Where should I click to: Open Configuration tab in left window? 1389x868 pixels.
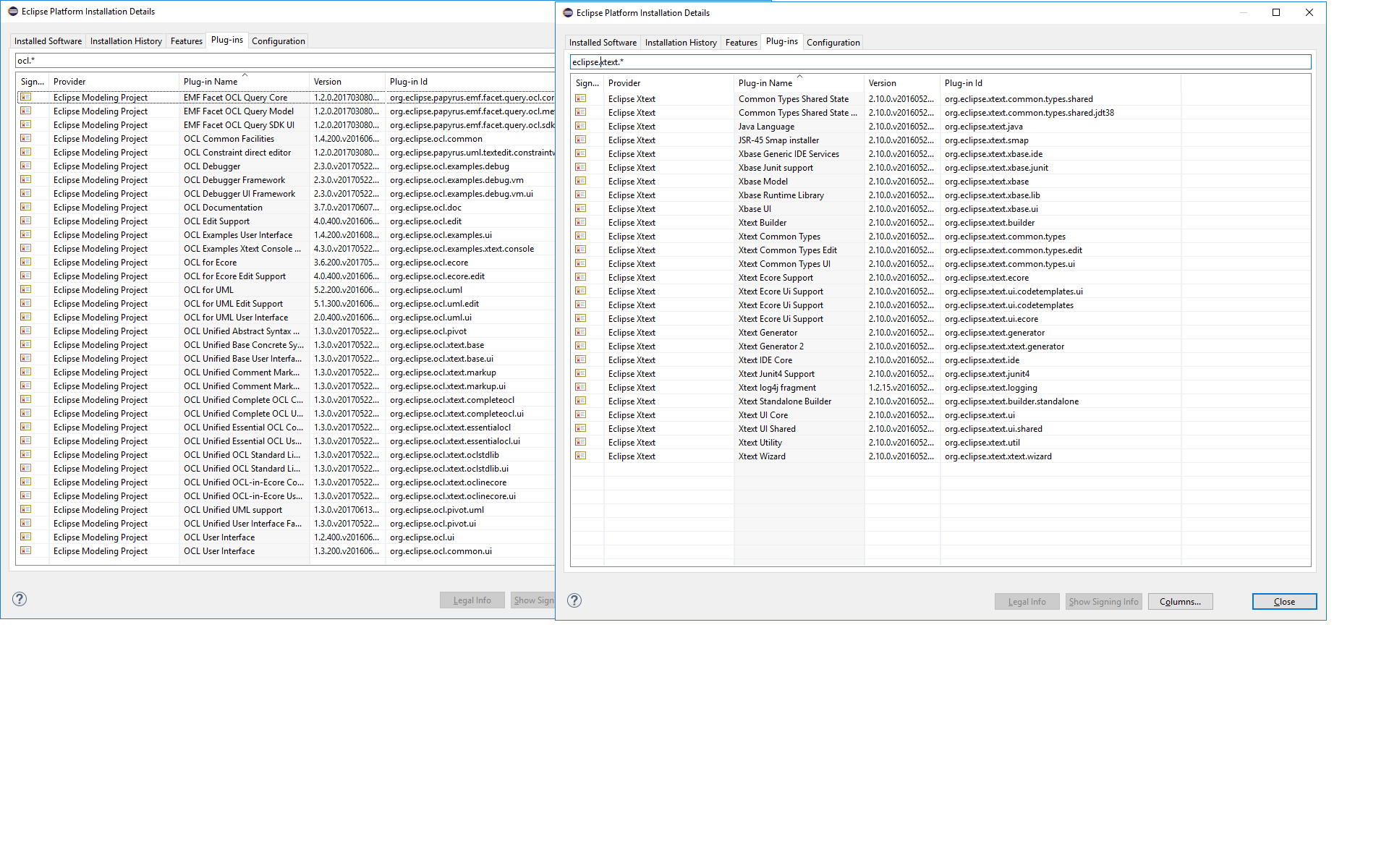coord(279,41)
